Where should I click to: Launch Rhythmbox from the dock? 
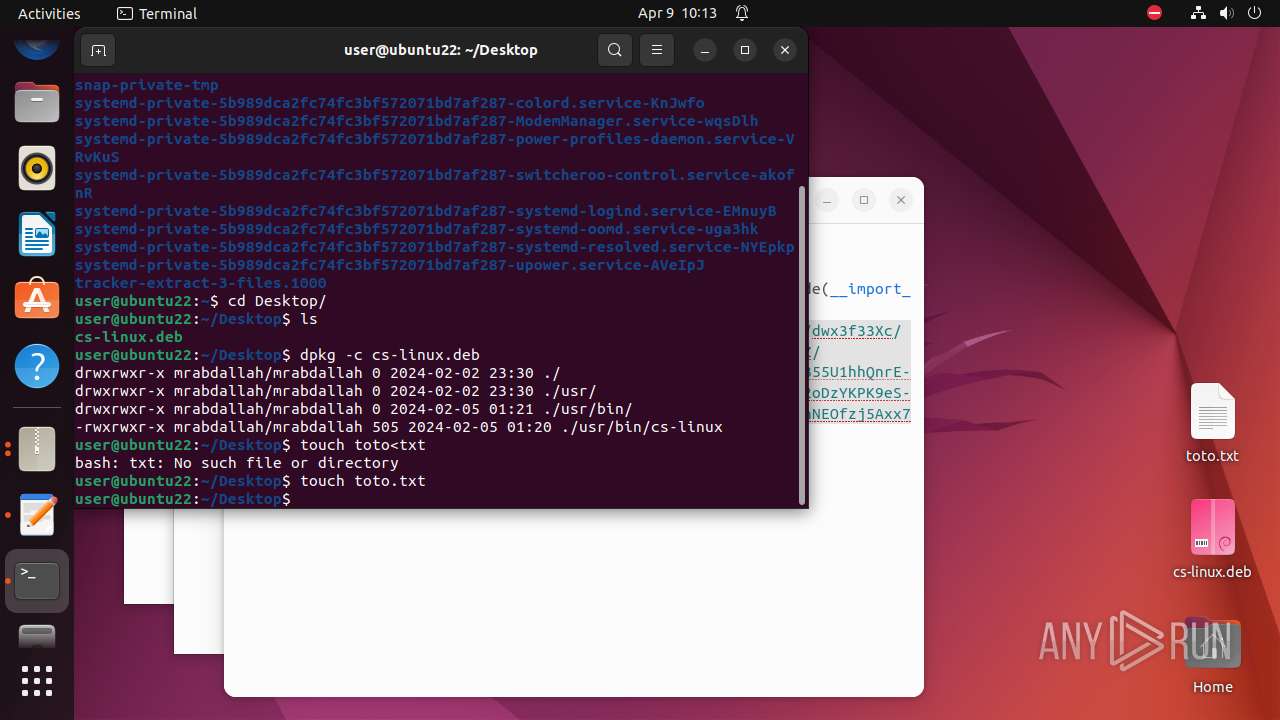click(x=37, y=168)
